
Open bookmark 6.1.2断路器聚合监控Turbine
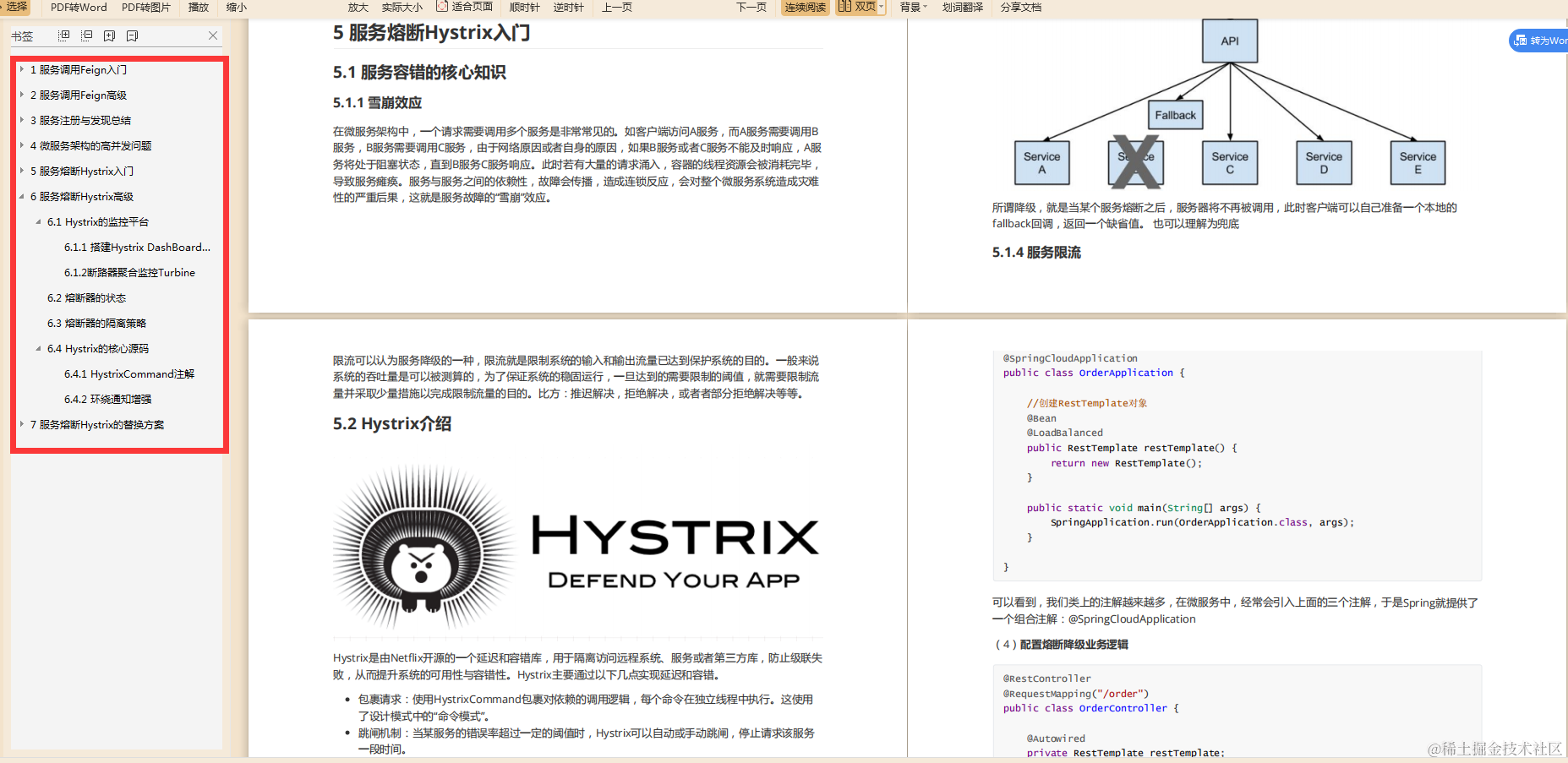click(x=129, y=272)
